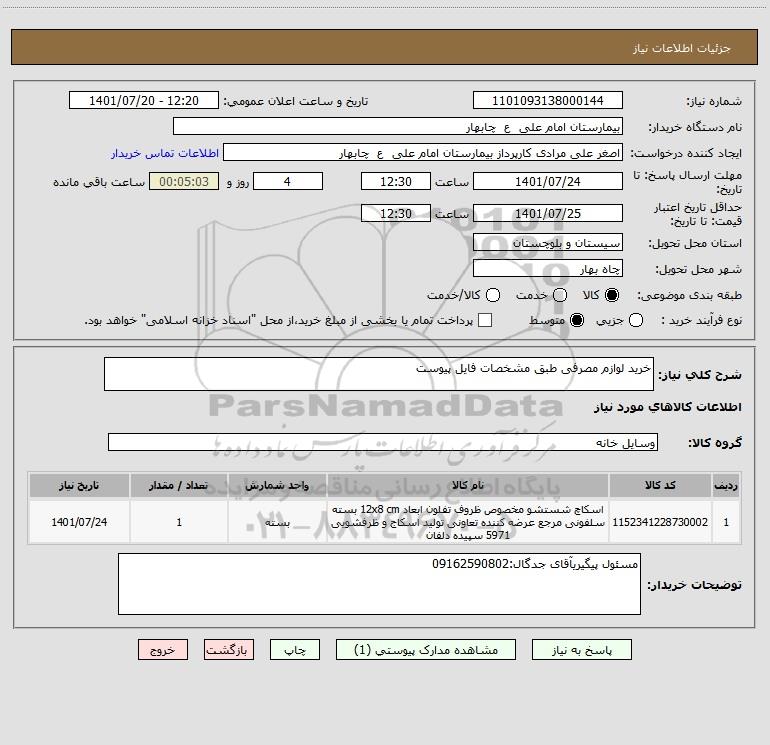Click the 'اطلاعات کالاهای مورد نیاز' section heading
770x745 pixels.
coord(667,407)
